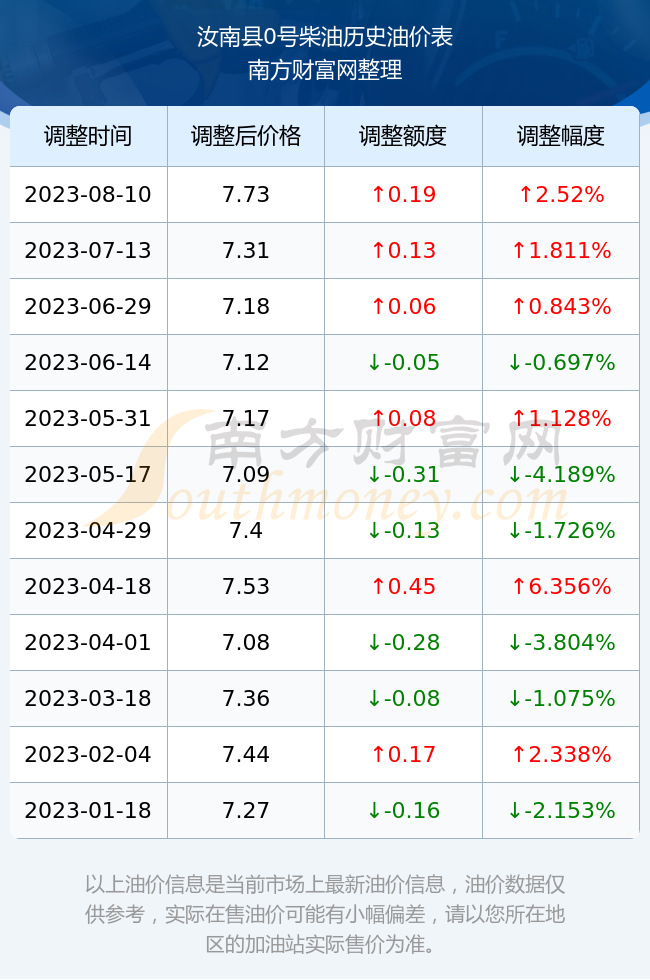Click the date 2023-08-10 cell
This screenshot has width=650, height=980.
coord(88,194)
